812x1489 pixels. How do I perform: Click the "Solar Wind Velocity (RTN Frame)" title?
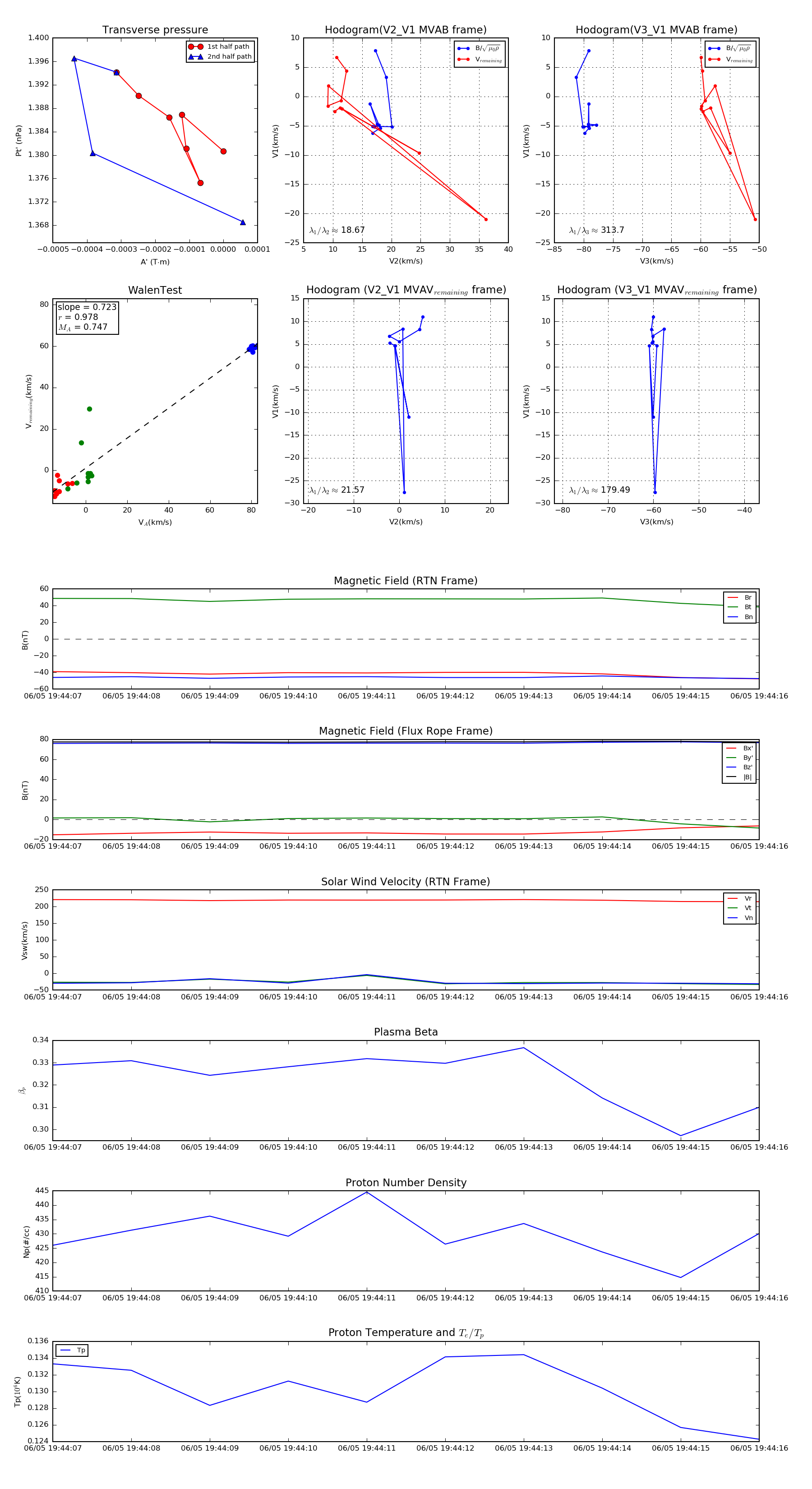[406, 882]
